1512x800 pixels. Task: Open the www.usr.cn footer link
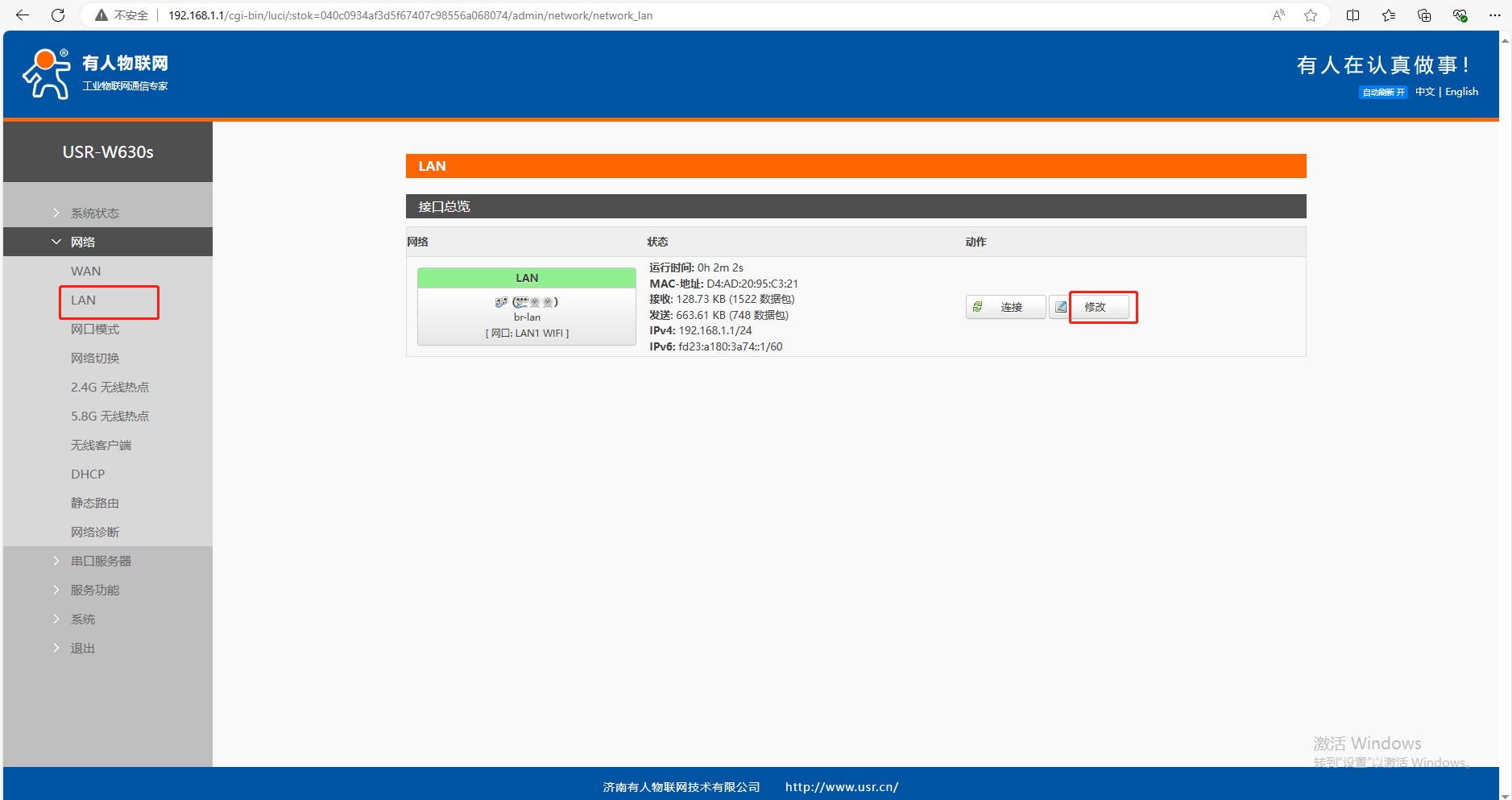pos(841,787)
